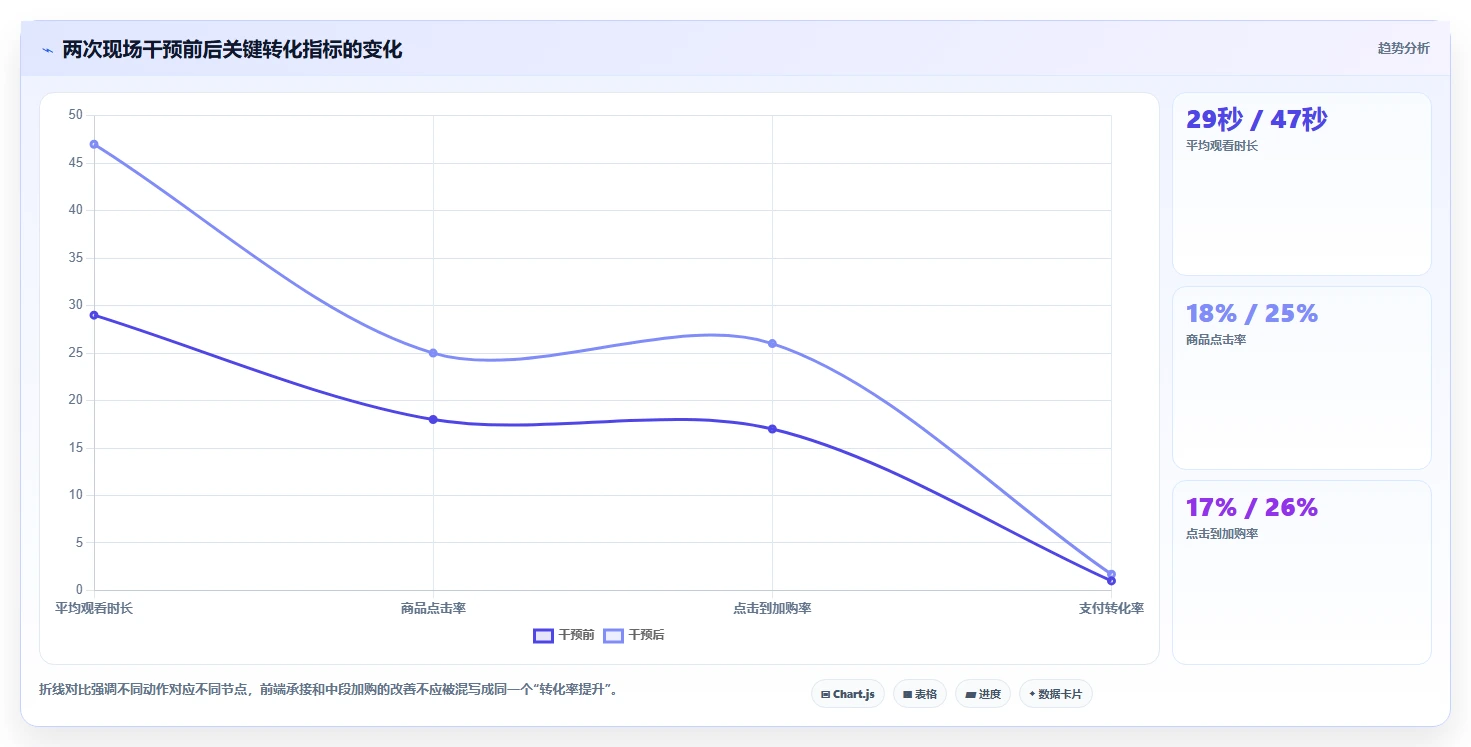
Task: Click 干预后 data point at 商品点击率
Action: [433, 353]
